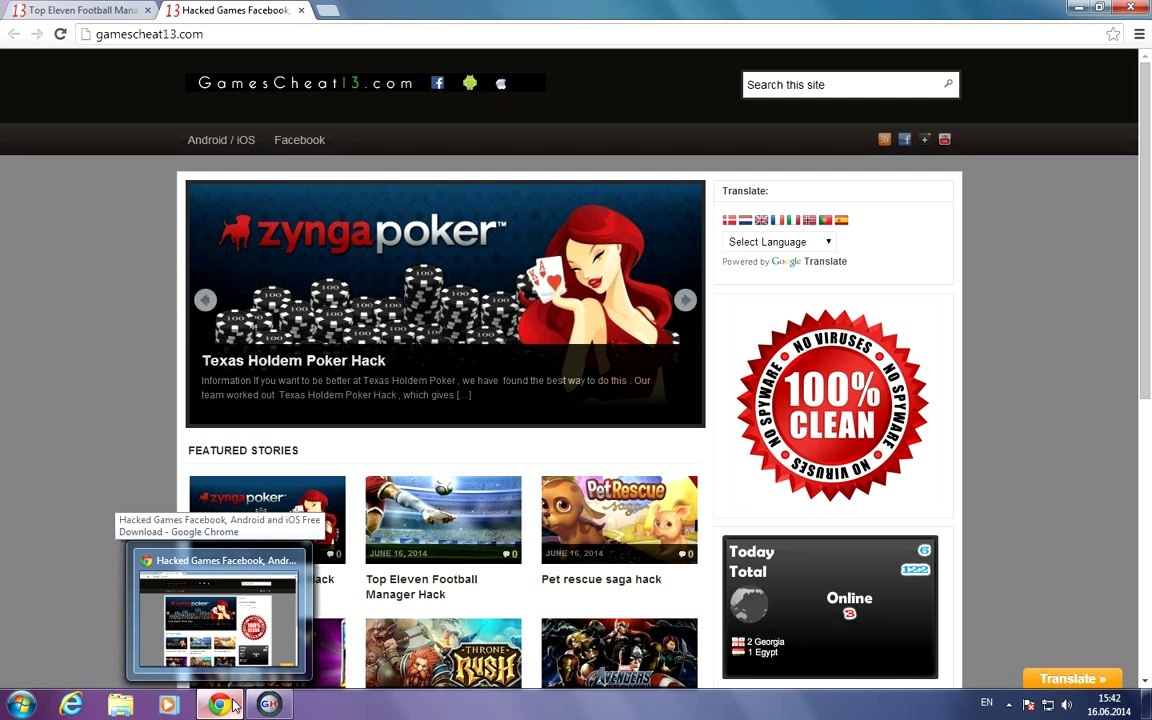Open the Action Center flag tray icon
The width and height of the screenshot is (1152, 720).
coord(1029,705)
